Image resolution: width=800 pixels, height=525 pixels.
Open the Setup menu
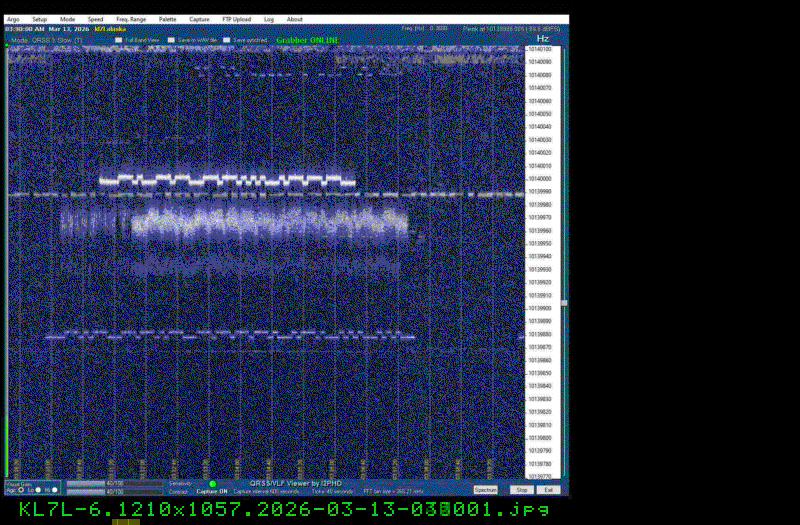coord(39,19)
